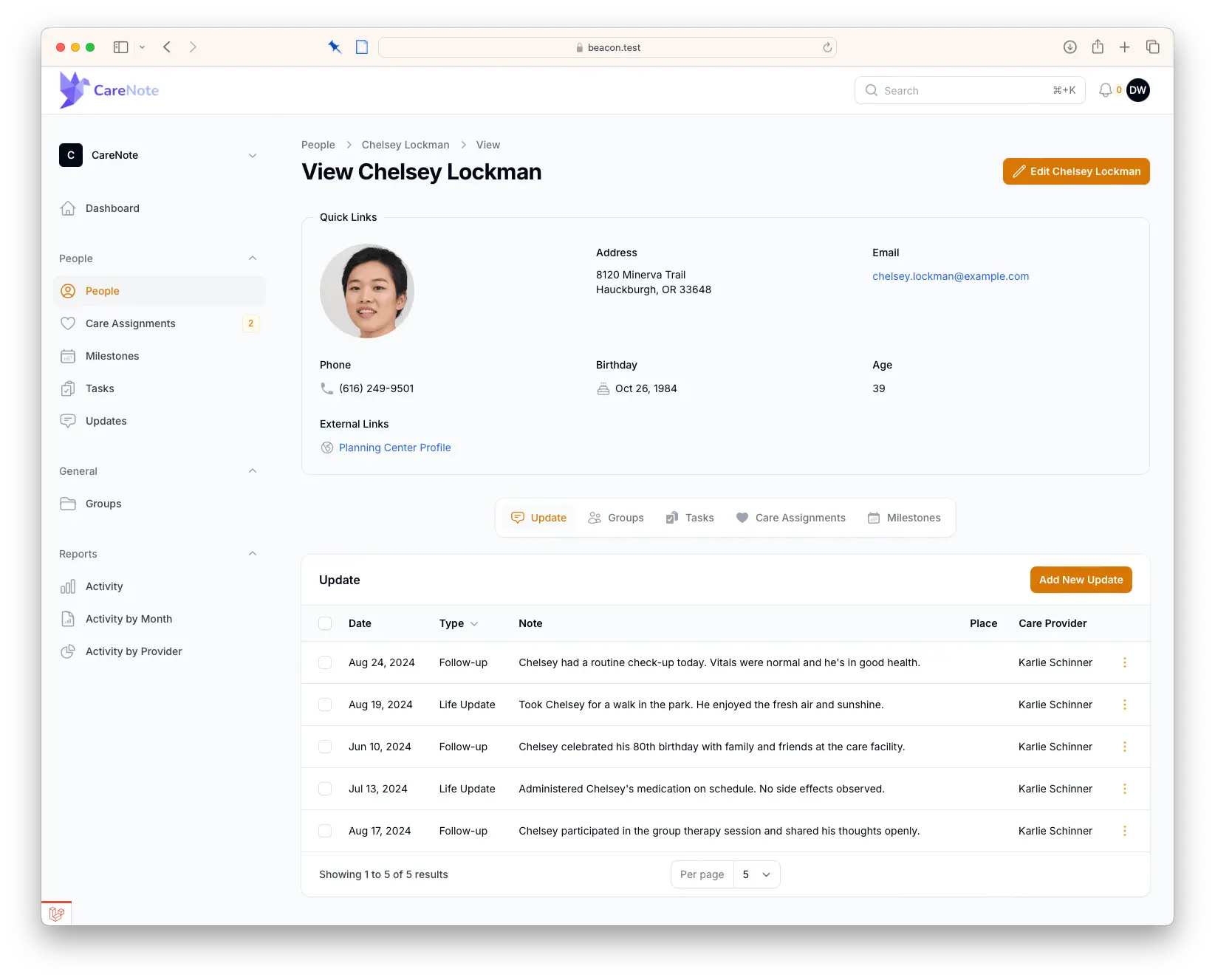This screenshot has height=980, width=1215.
Task: Check the Aug 17, 2024 row checkbox
Action: (x=325, y=831)
